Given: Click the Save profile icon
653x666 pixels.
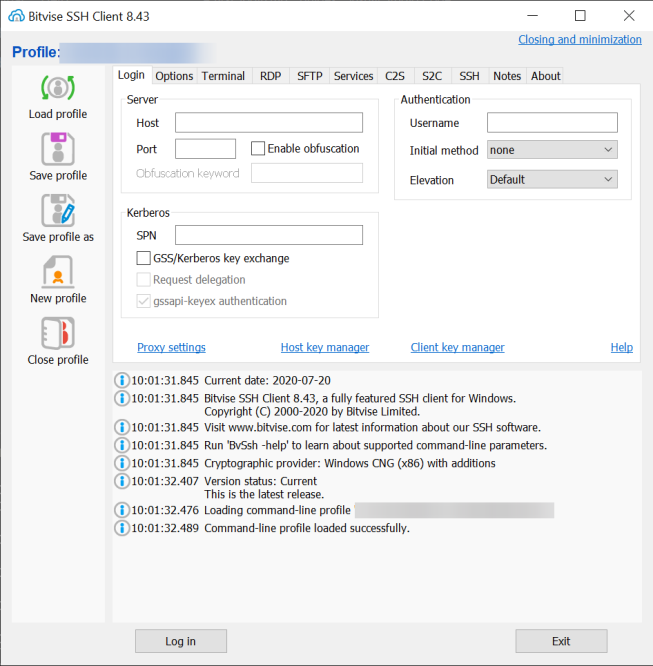Looking at the screenshot, I should click(58, 149).
